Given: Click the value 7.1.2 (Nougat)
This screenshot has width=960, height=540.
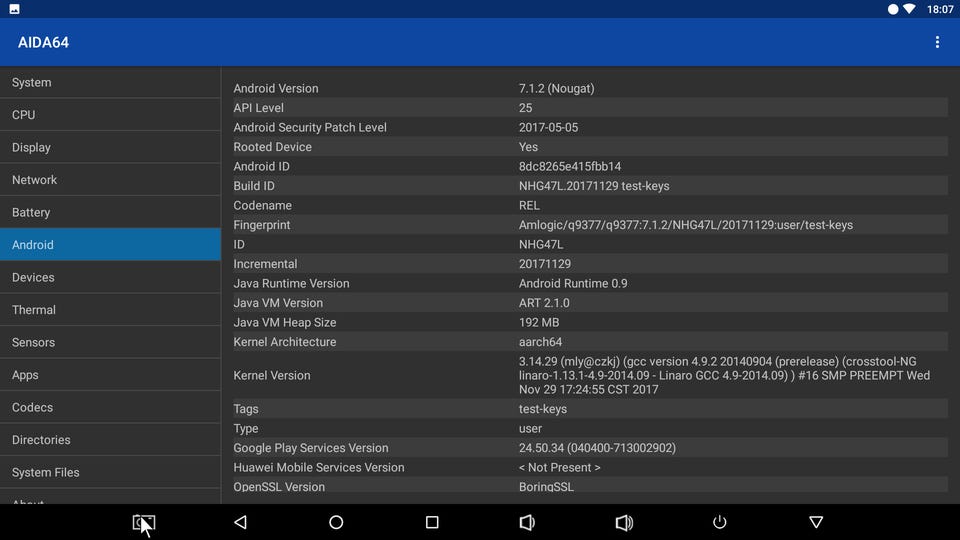Looking at the screenshot, I should click(x=557, y=88).
